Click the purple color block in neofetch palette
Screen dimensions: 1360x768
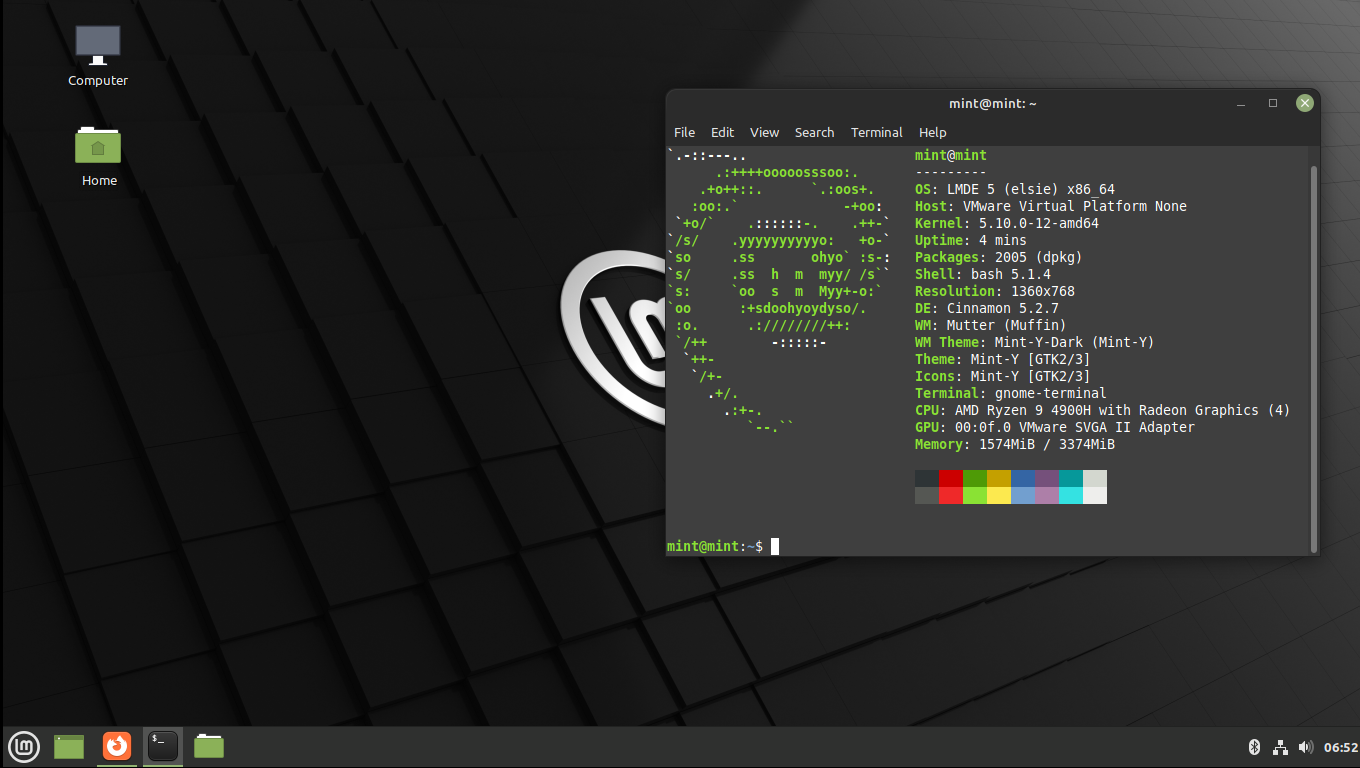1047,478
